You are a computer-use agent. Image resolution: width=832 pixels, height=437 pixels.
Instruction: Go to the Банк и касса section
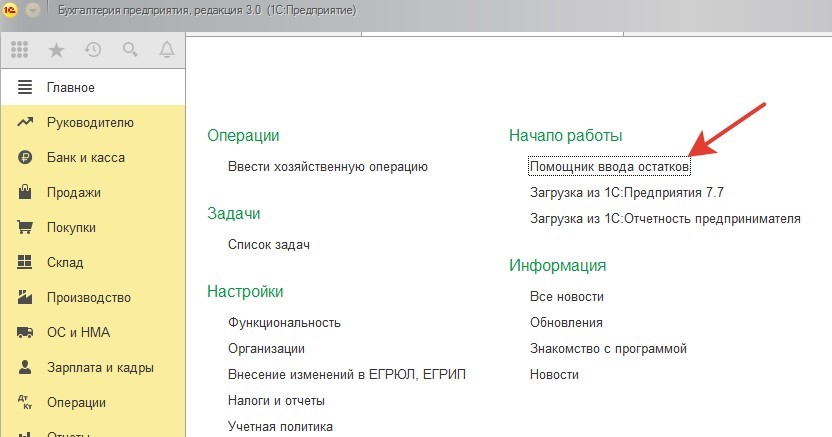(x=85, y=158)
